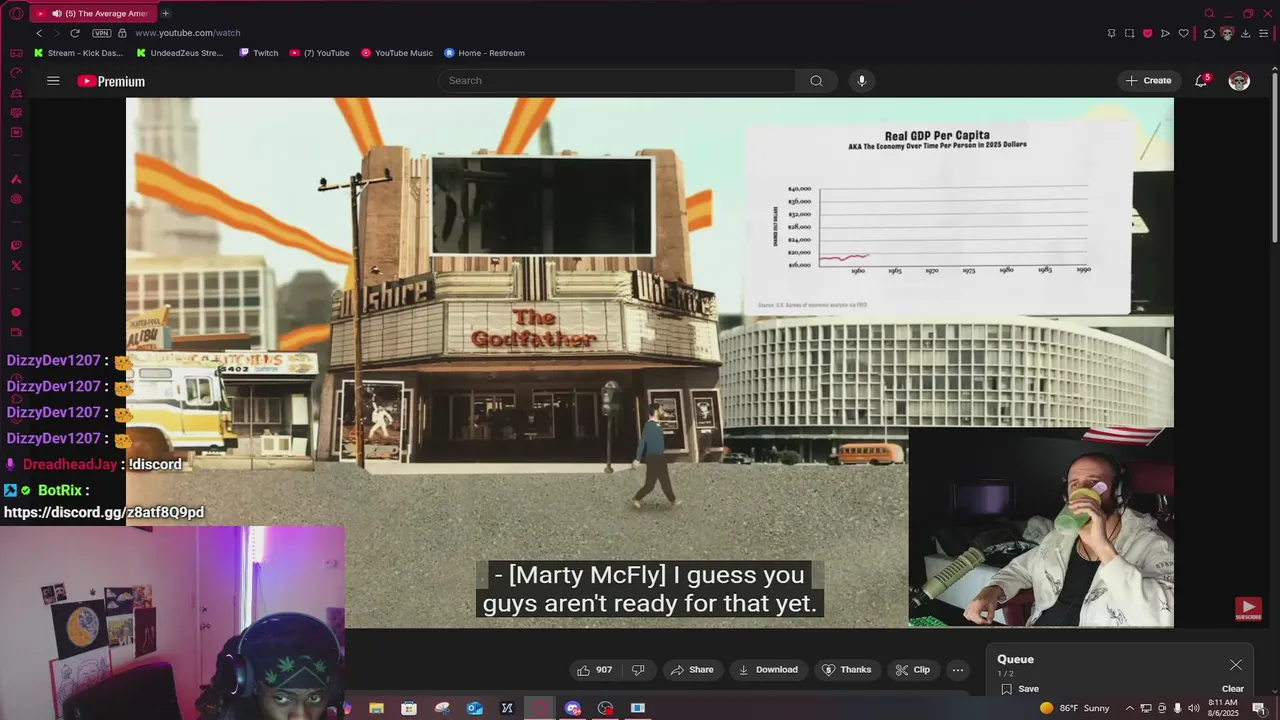Open Opera main menu logo
The image size is (1280, 720).
click(16, 13)
